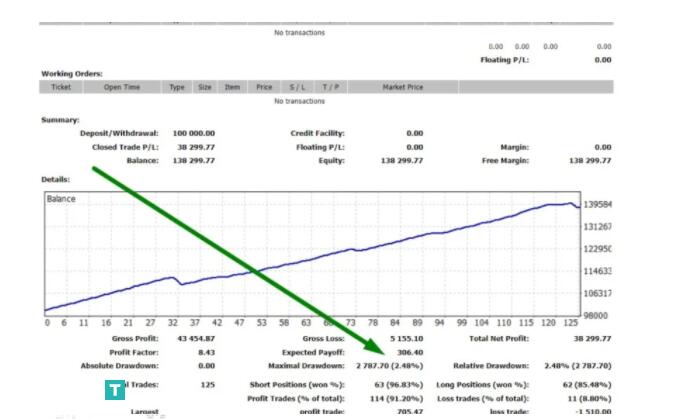Click the Summary section heading

click(60, 120)
